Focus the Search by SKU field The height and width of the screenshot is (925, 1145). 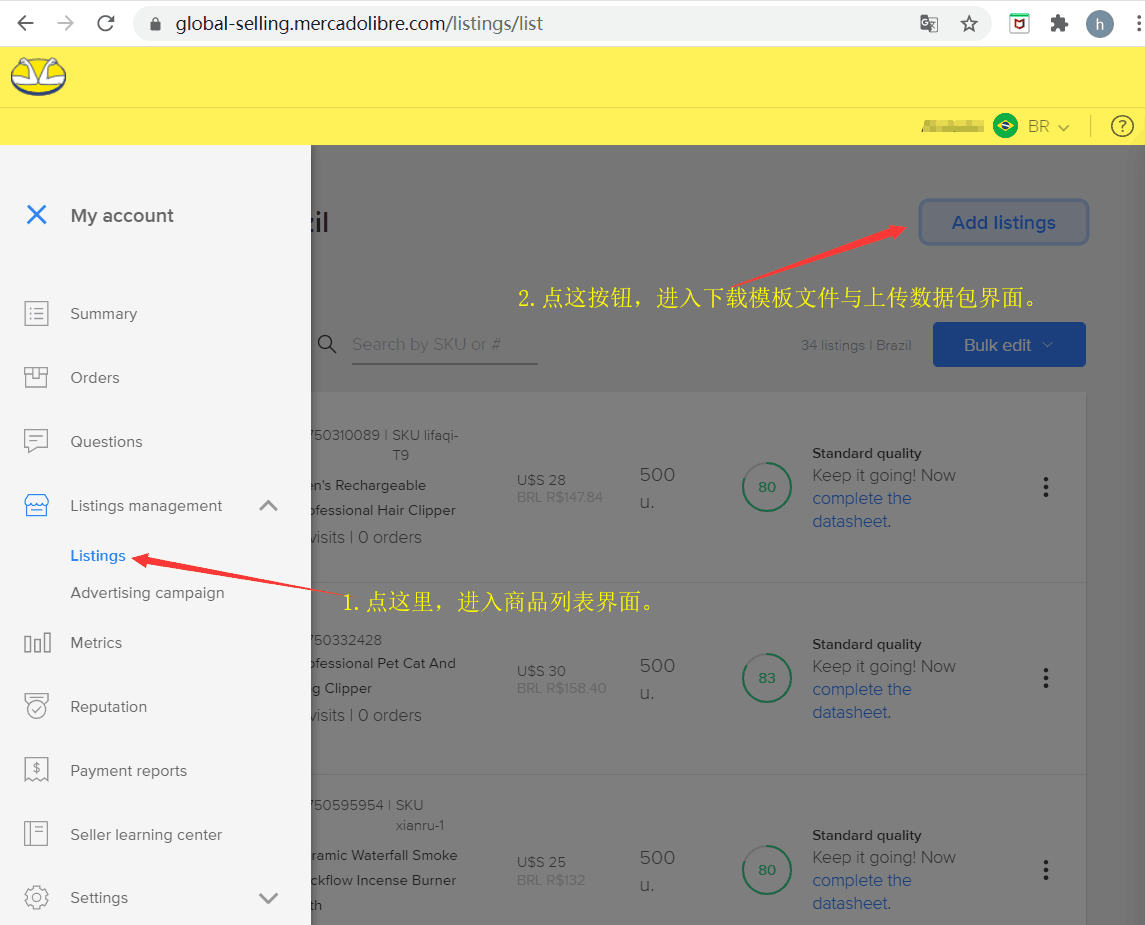coord(445,345)
